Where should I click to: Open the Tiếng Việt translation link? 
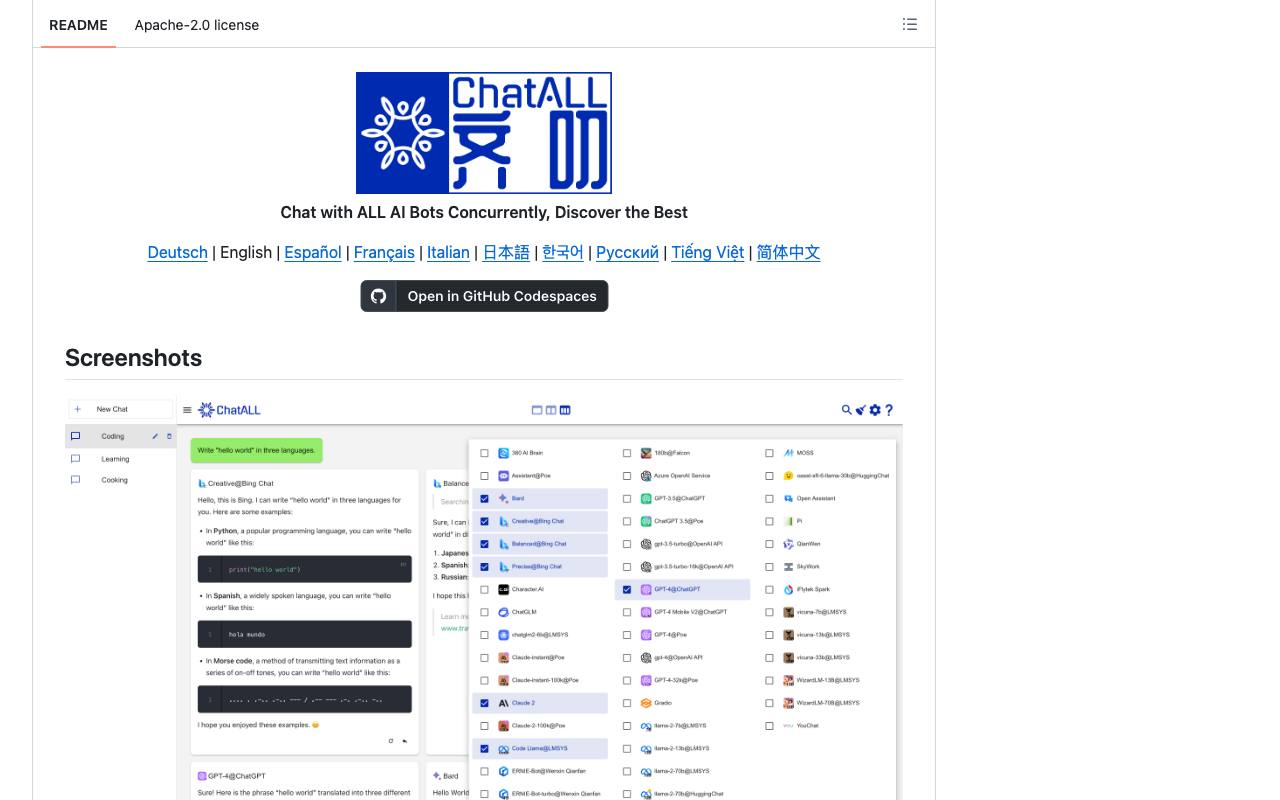coord(708,252)
